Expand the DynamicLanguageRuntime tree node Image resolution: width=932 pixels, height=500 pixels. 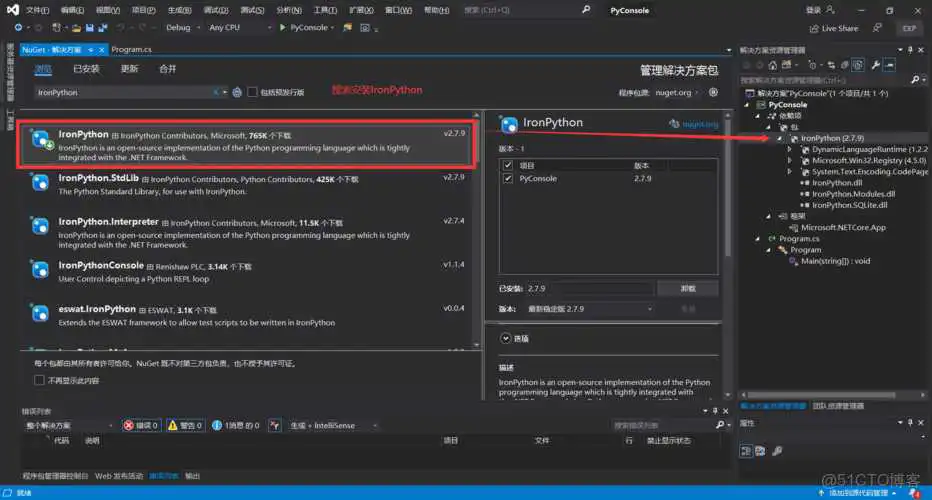(x=790, y=148)
